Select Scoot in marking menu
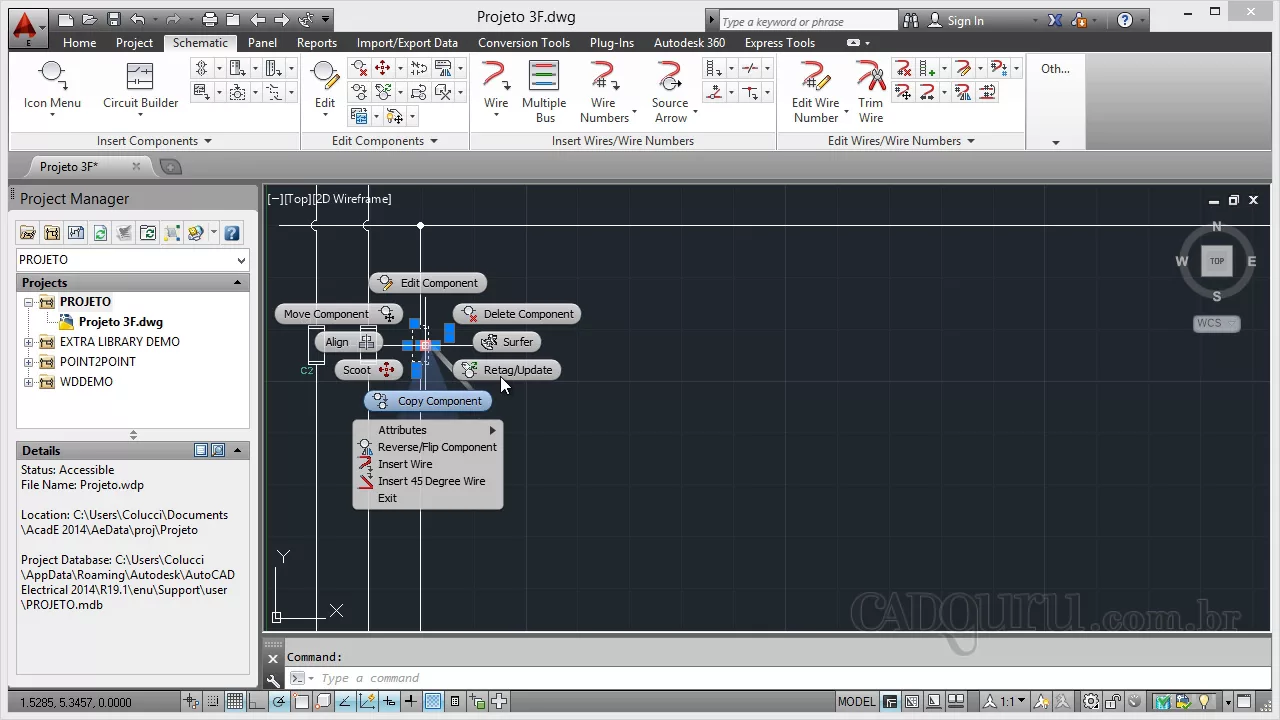 click(368, 370)
